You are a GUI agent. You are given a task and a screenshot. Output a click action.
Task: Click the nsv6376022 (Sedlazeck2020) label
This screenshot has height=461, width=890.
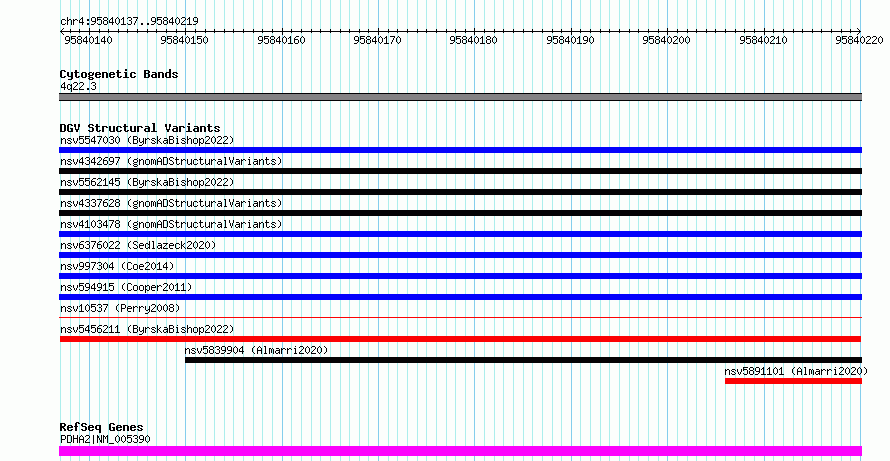pos(138,245)
